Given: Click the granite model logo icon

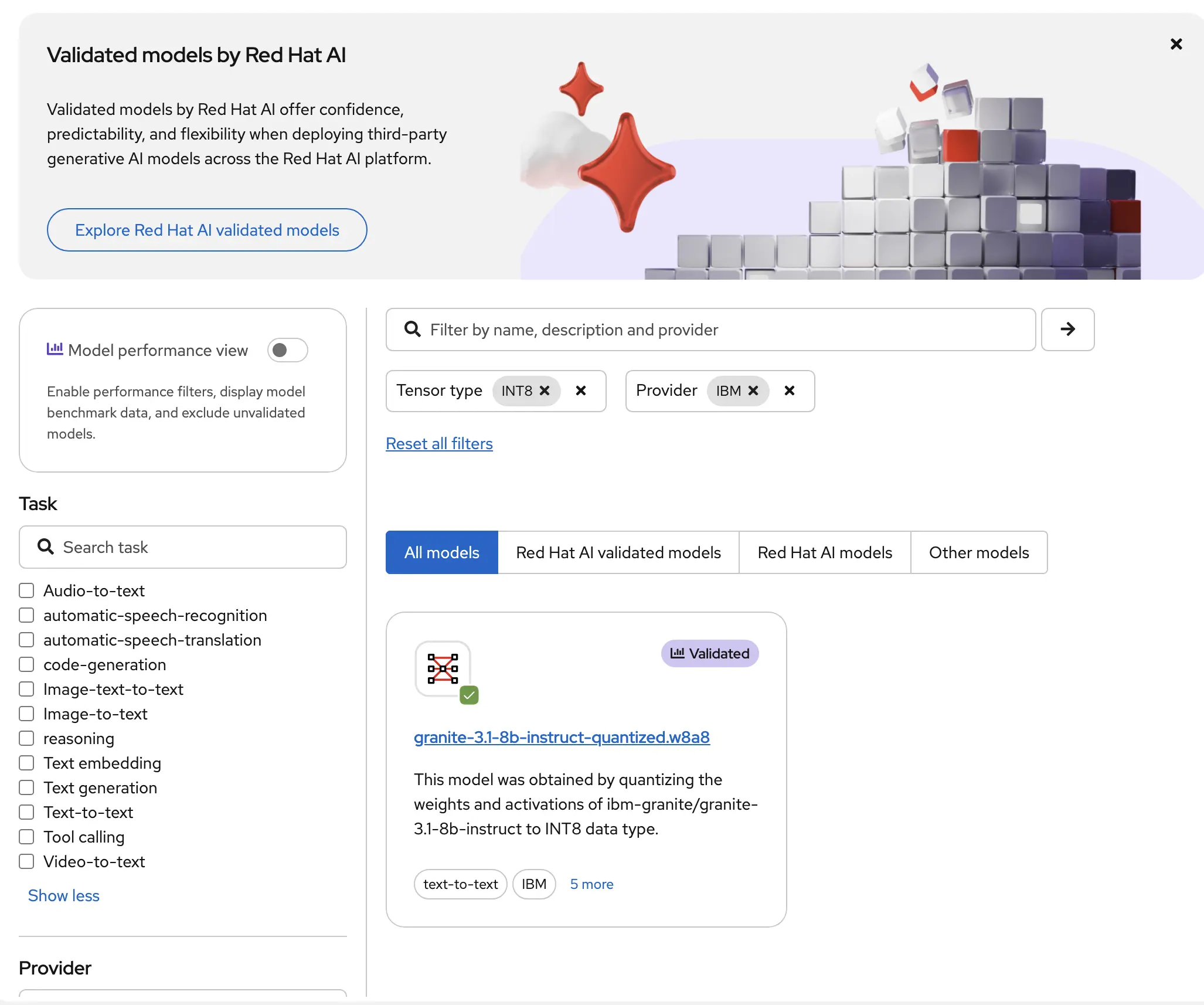Looking at the screenshot, I should click(x=443, y=668).
